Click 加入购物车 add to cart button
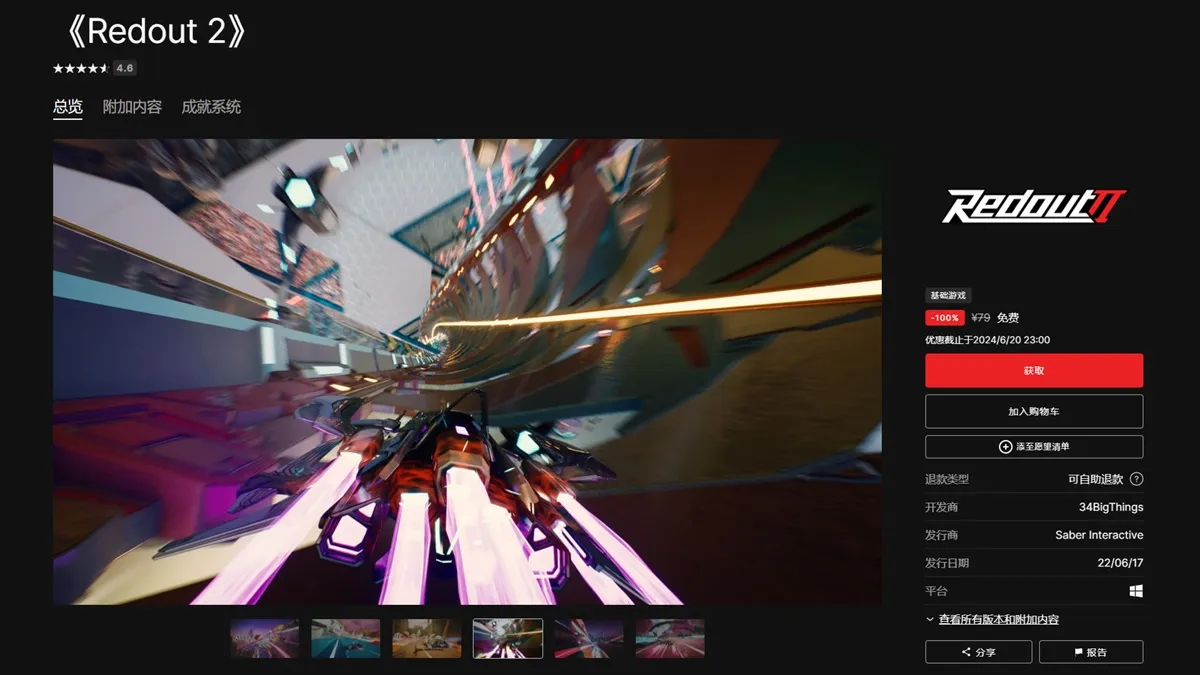 click(x=1034, y=411)
